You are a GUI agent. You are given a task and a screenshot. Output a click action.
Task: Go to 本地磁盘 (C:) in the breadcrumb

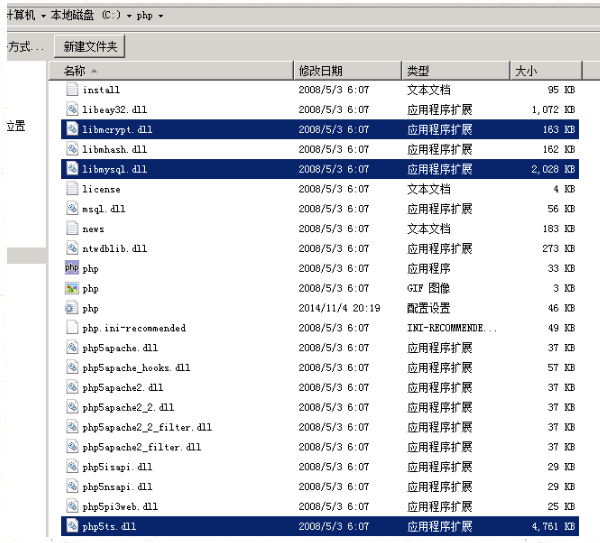click(85, 16)
